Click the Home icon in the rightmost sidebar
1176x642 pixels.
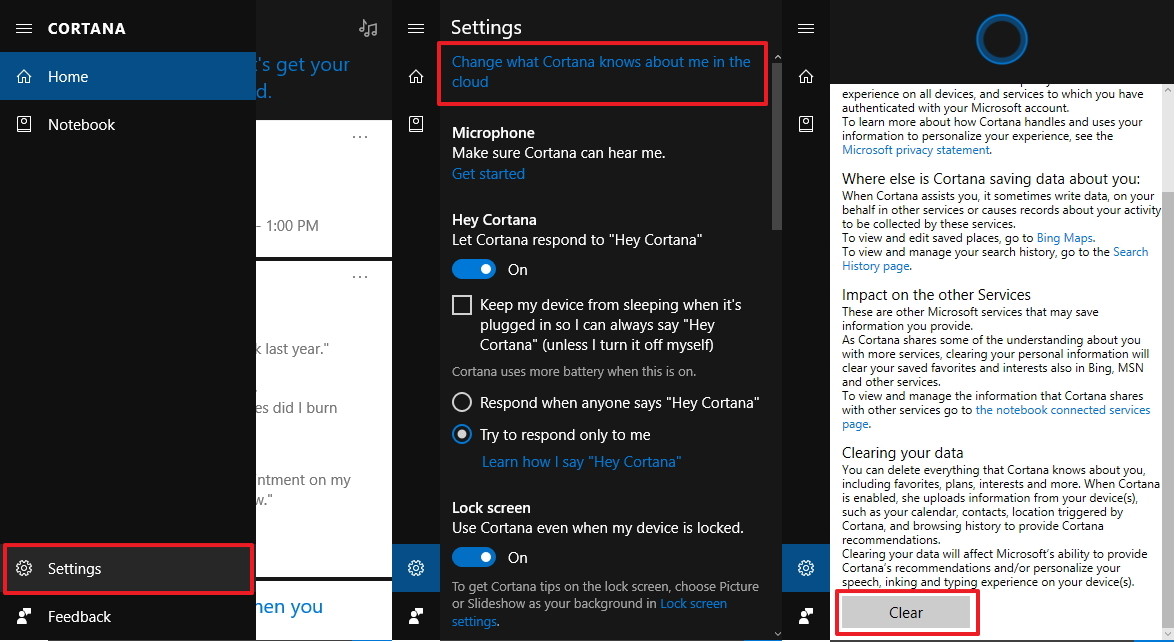point(807,75)
